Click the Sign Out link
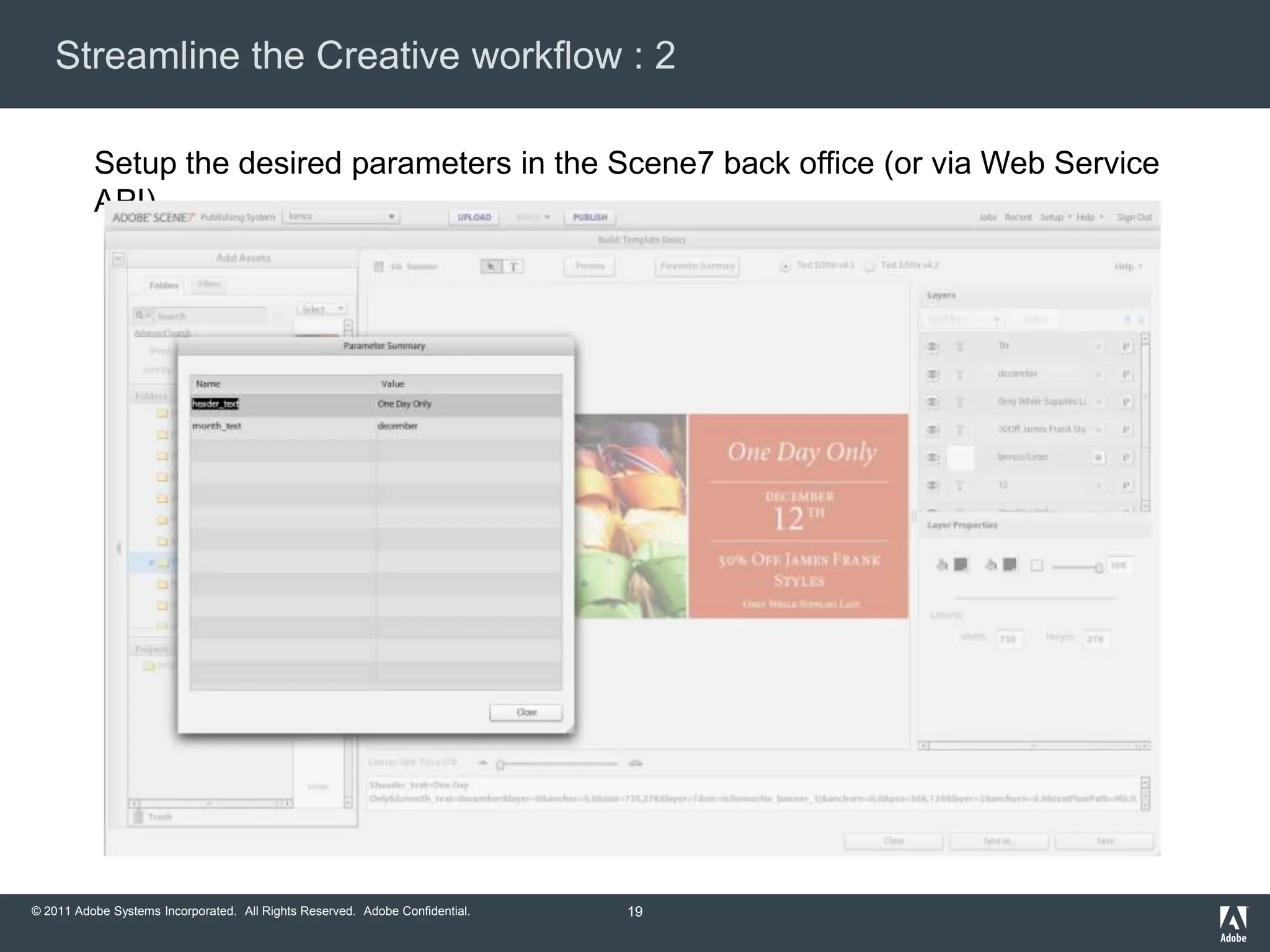Image resolution: width=1270 pixels, height=952 pixels. pyautogui.click(x=1134, y=217)
